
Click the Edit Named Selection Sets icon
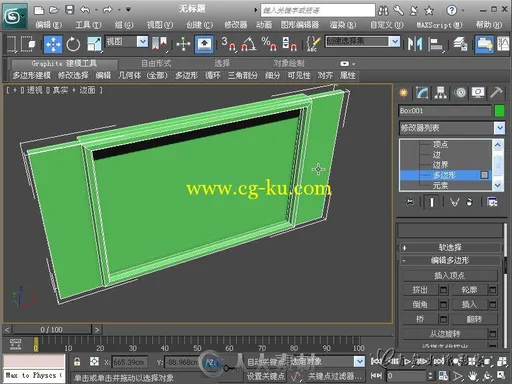point(313,44)
